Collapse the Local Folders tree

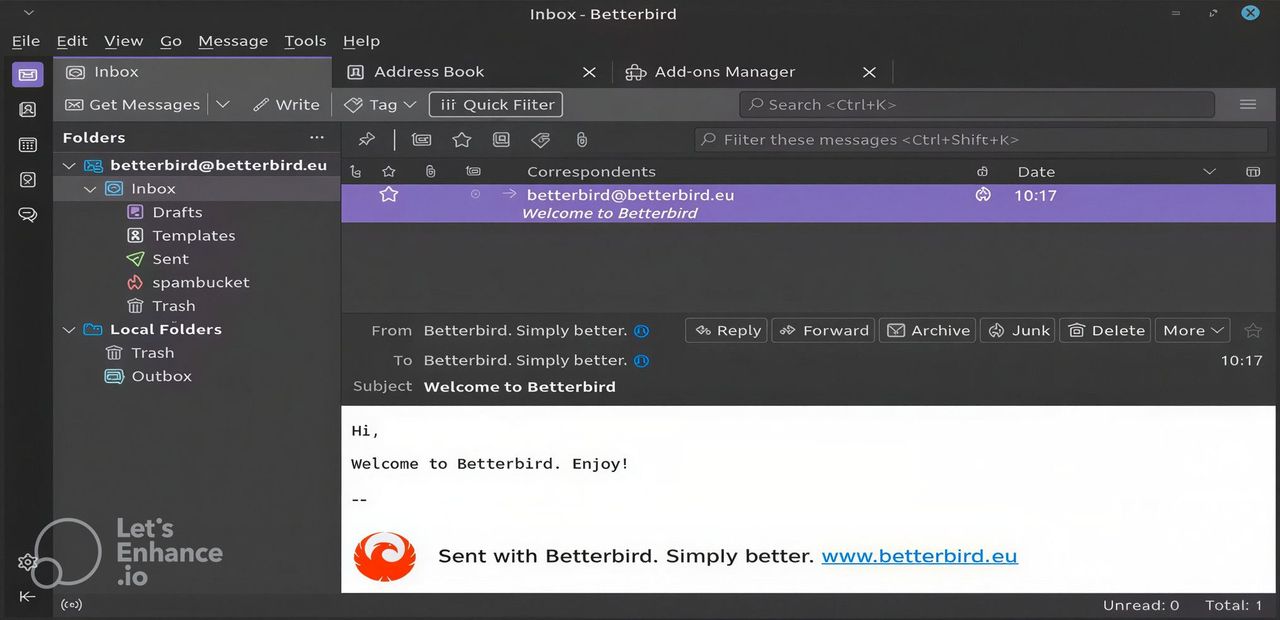[x=69, y=330]
